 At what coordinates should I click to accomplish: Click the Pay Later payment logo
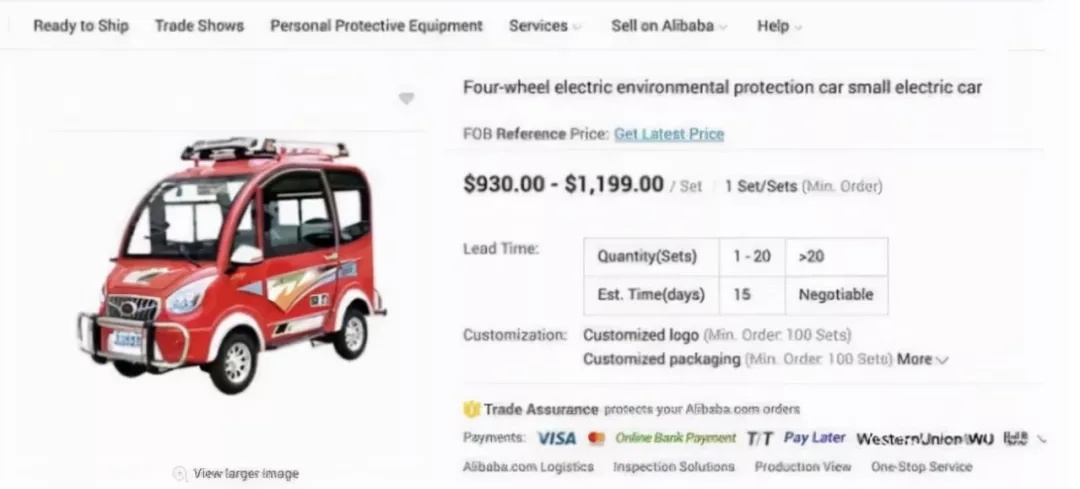tap(814, 438)
